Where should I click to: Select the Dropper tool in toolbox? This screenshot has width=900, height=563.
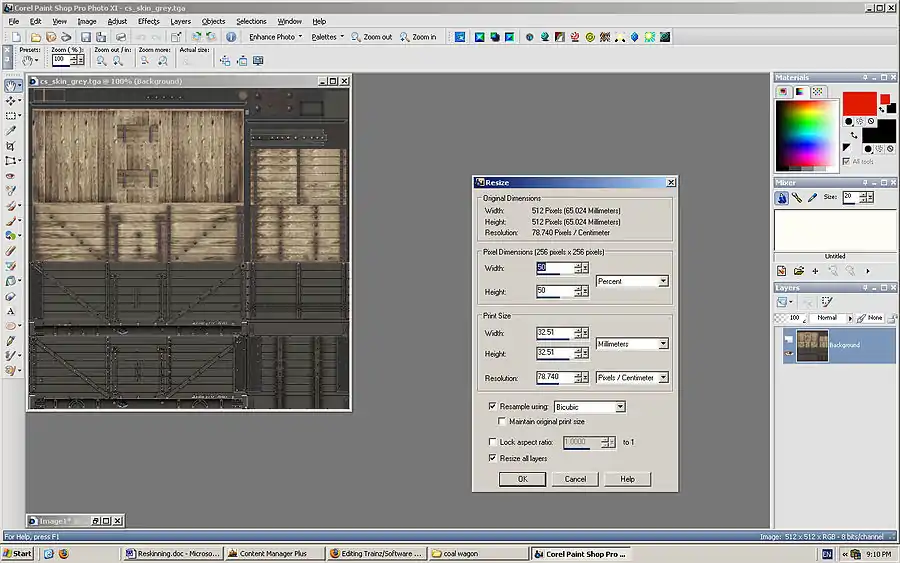[11, 131]
